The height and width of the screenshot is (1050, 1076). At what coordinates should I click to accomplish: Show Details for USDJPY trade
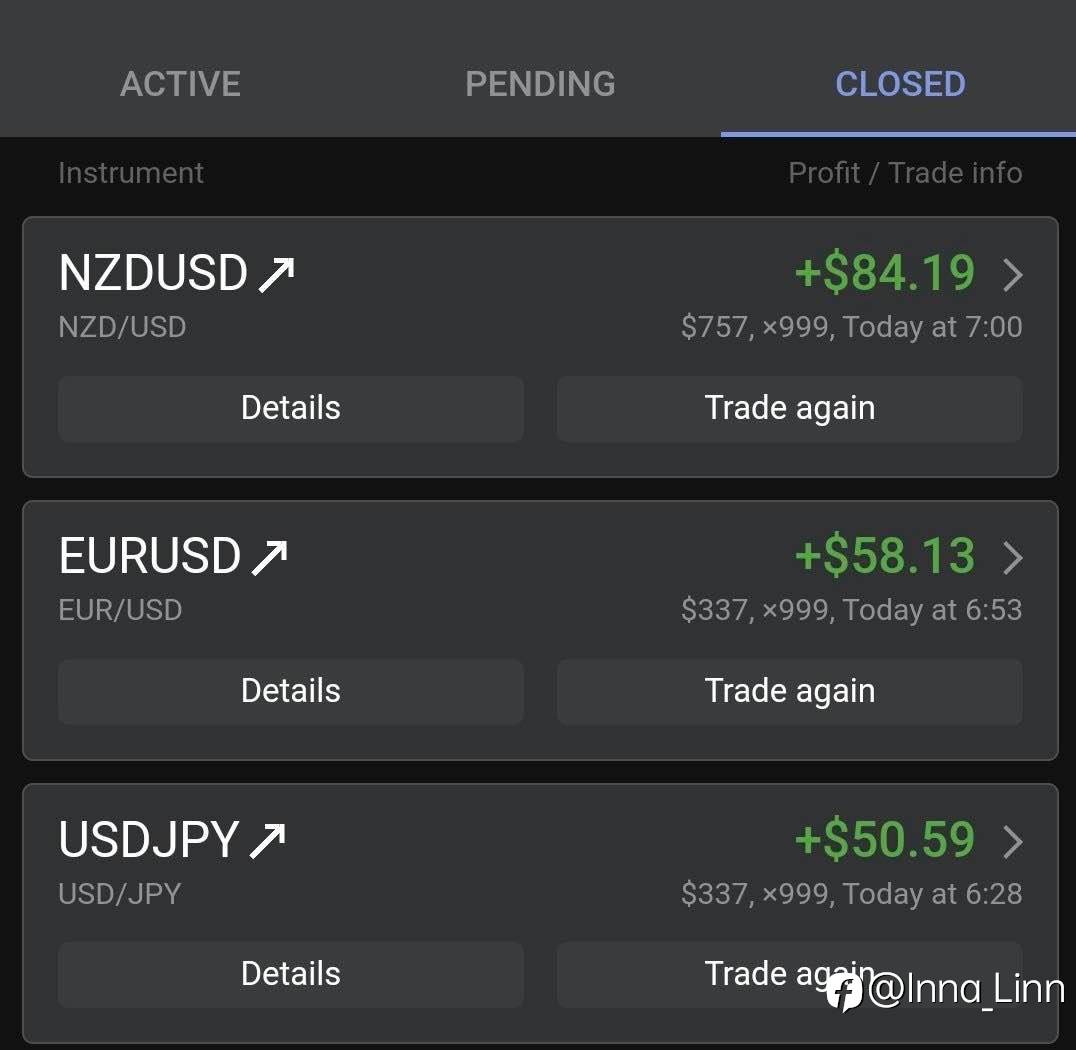290,974
